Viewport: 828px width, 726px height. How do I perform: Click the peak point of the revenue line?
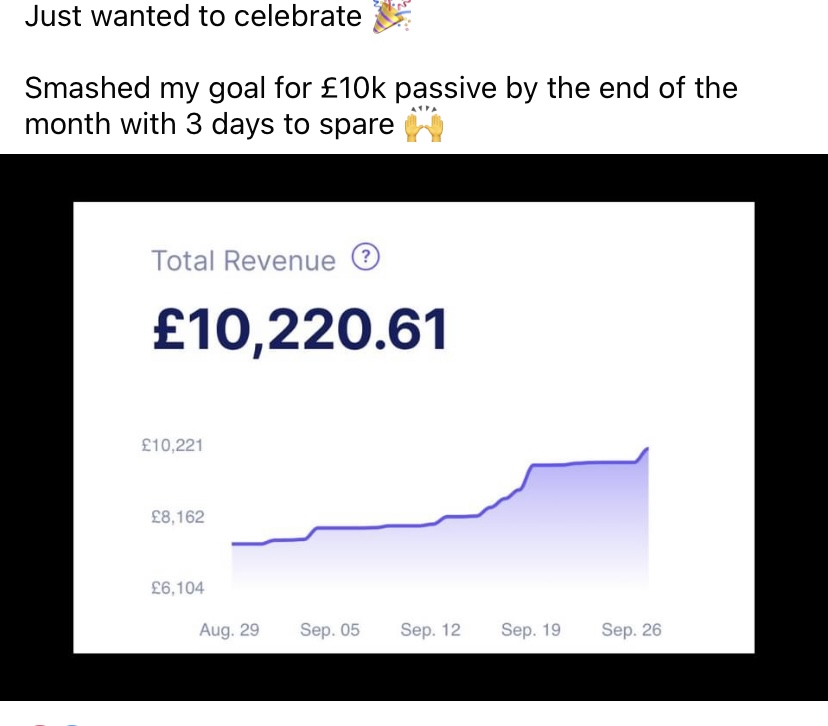[x=647, y=449]
